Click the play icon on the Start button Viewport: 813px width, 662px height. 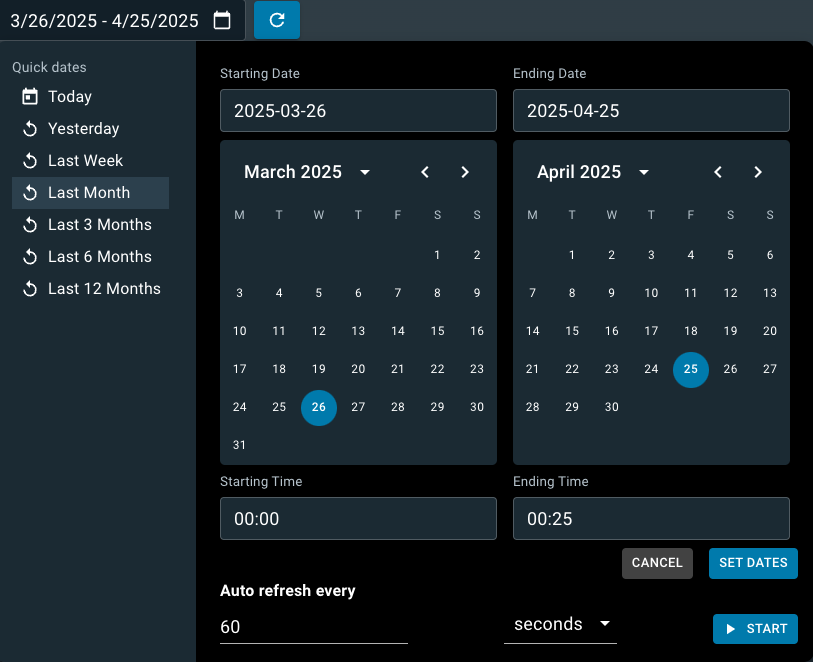[730, 628]
